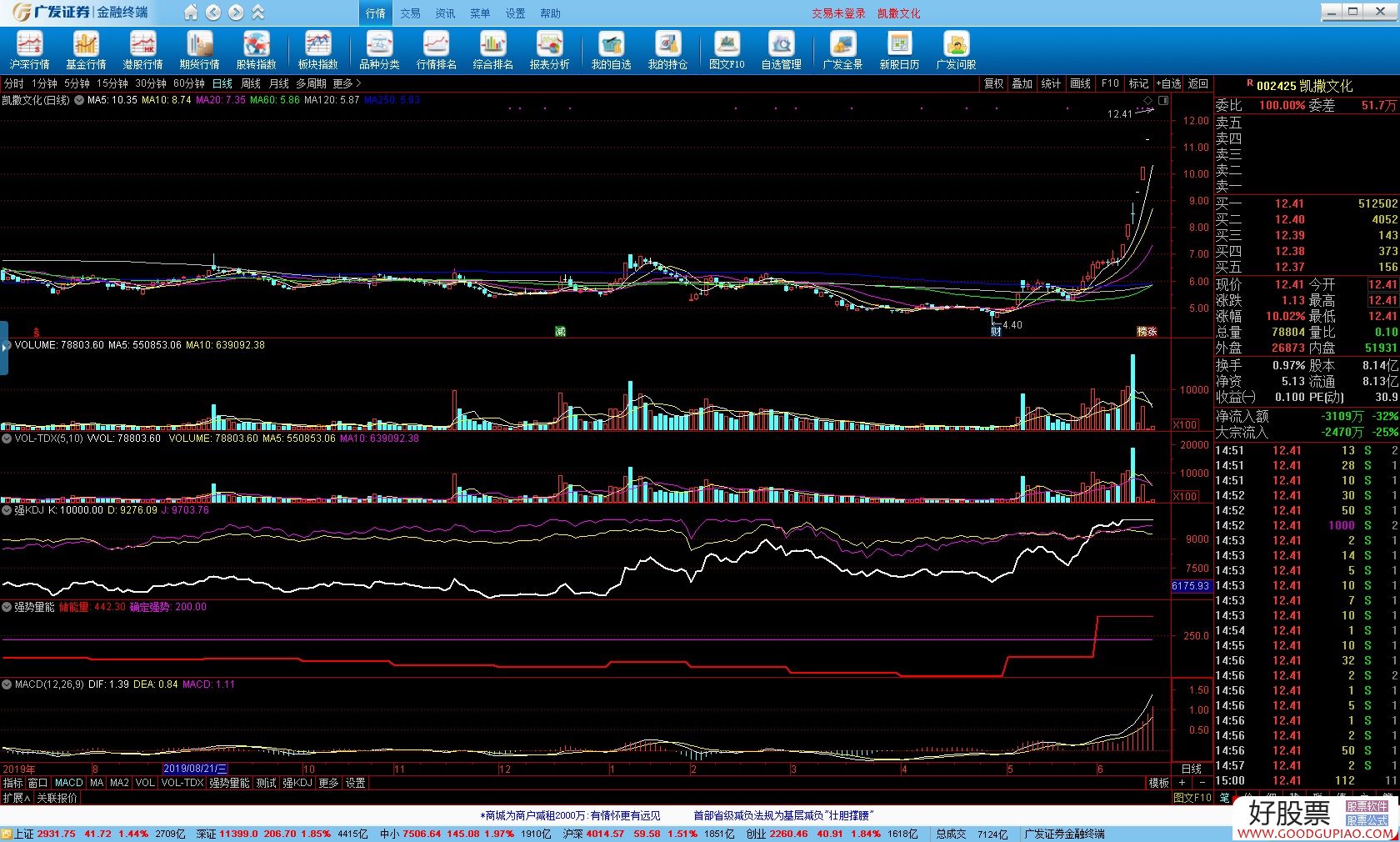
Task: Open 股转指数 index icon
Action: click(256, 50)
